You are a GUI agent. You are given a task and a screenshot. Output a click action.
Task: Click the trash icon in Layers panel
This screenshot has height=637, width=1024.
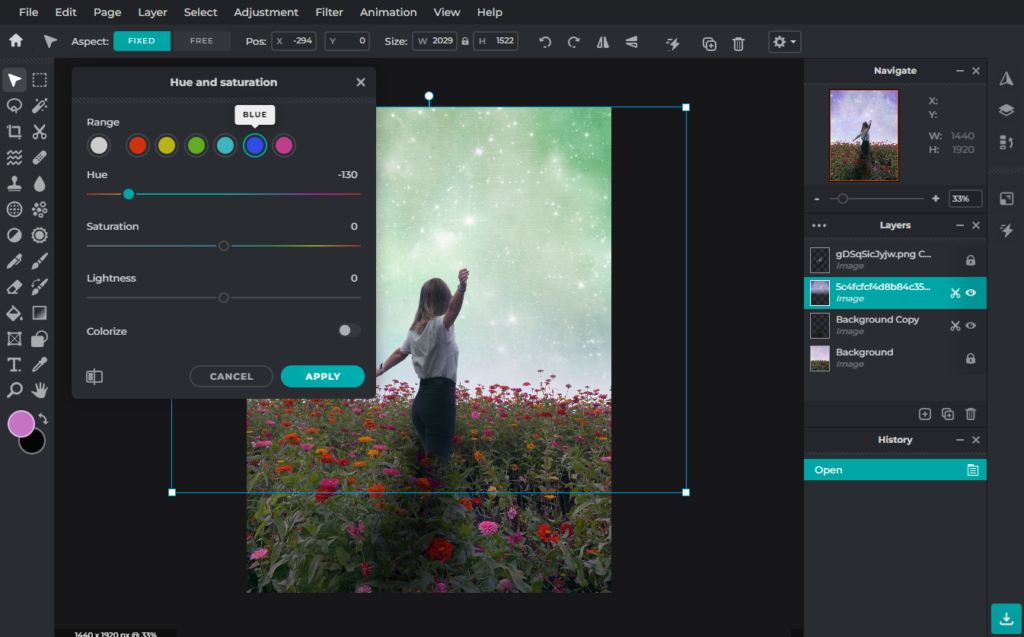coord(970,414)
